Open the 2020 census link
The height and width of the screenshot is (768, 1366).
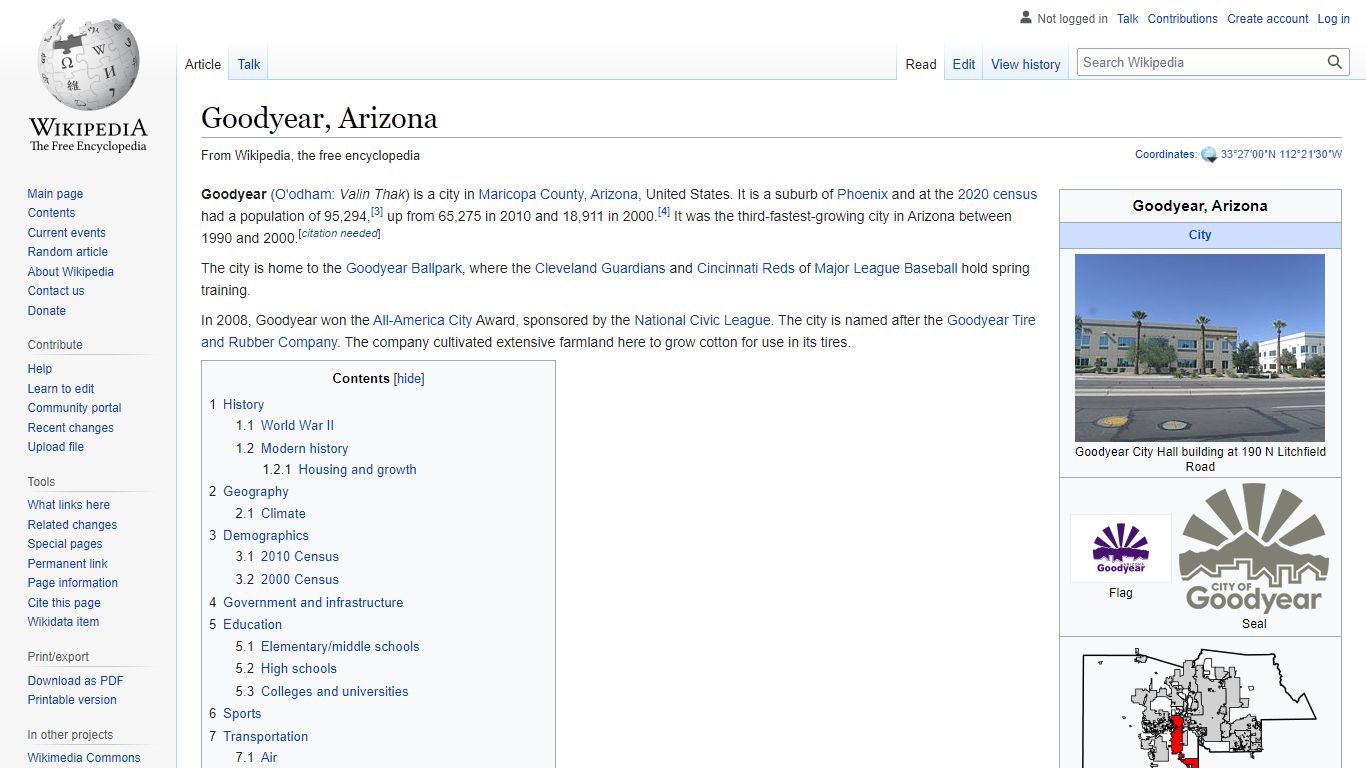coord(997,195)
